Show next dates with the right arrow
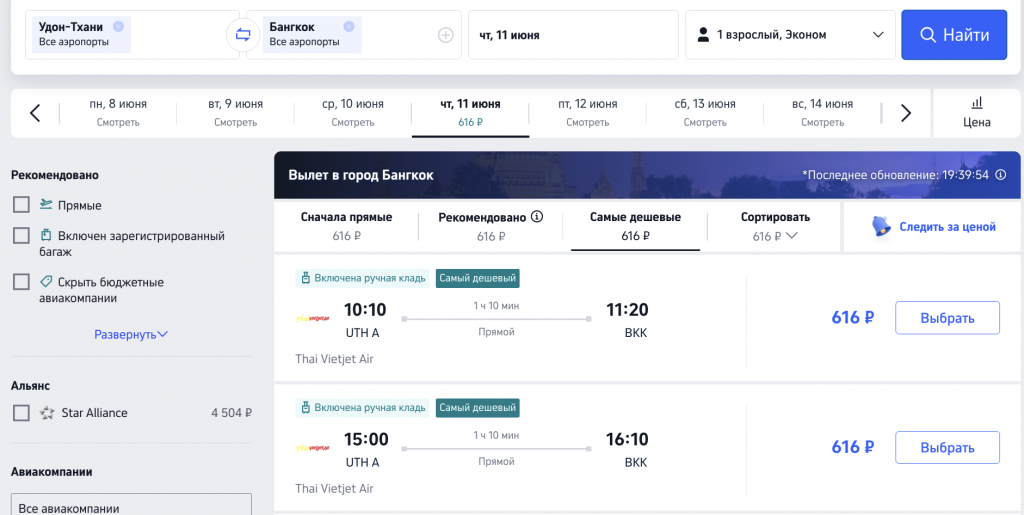This screenshot has height=515, width=1024. point(906,113)
